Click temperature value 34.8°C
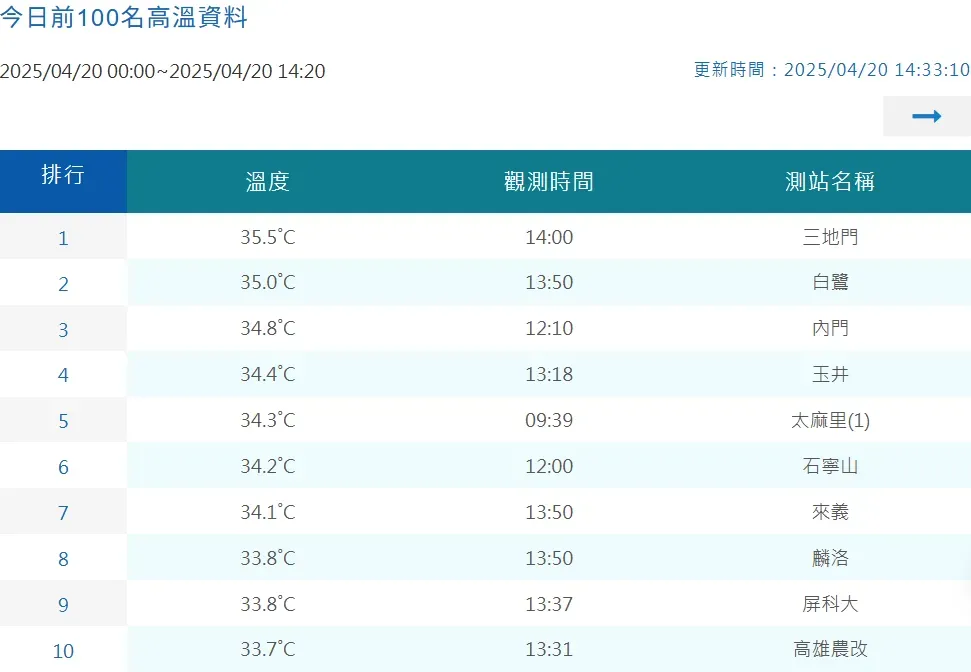Screen dimensions: 971x672 pyautogui.click(x=268, y=328)
